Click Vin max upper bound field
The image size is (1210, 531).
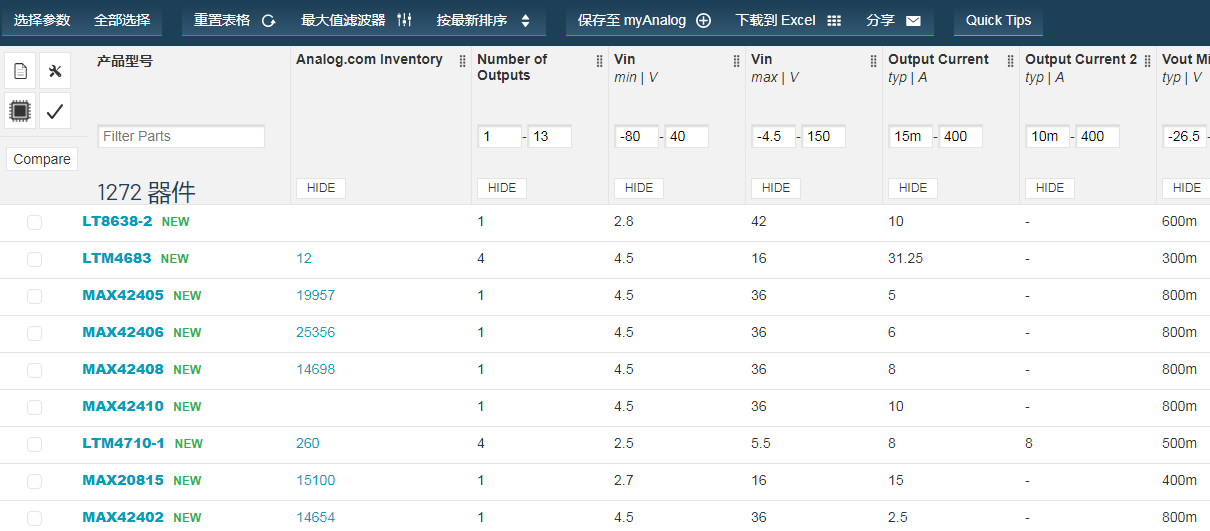(824, 136)
